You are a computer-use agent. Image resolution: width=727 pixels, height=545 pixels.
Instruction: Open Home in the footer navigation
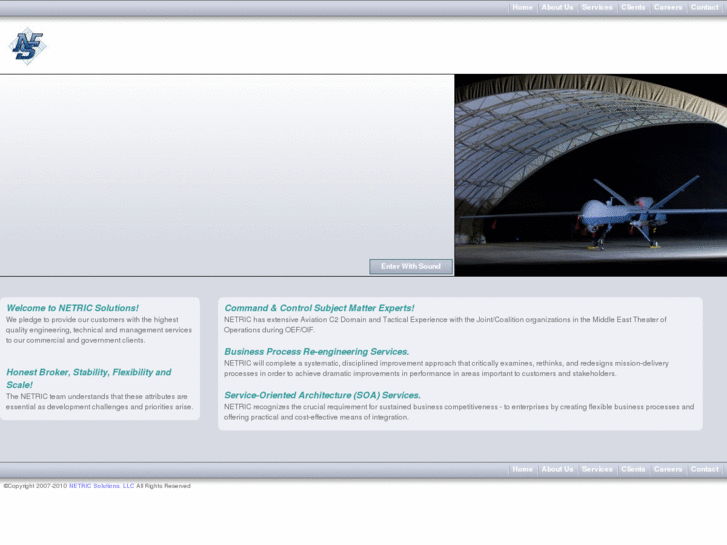tap(522, 469)
